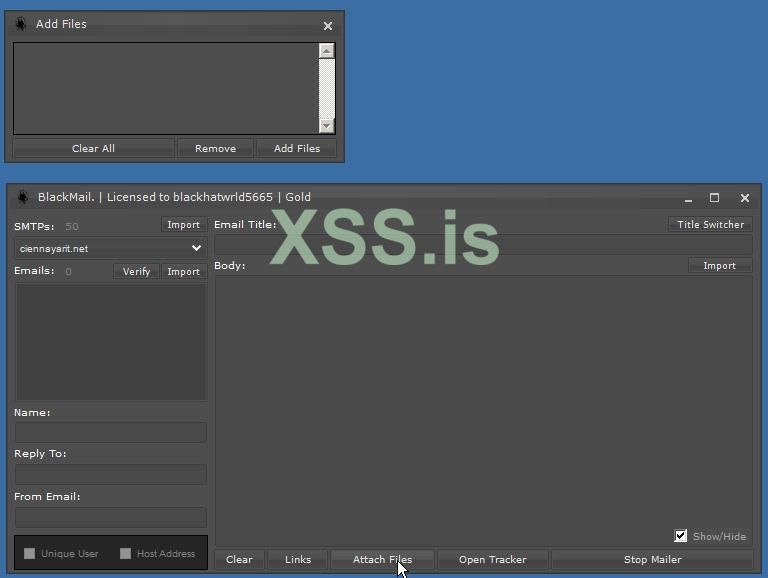The width and height of the screenshot is (768, 578).
Task: Uncheck the Show/Hide checkbox
Action: pyautogui.click(x=680, y=536)
